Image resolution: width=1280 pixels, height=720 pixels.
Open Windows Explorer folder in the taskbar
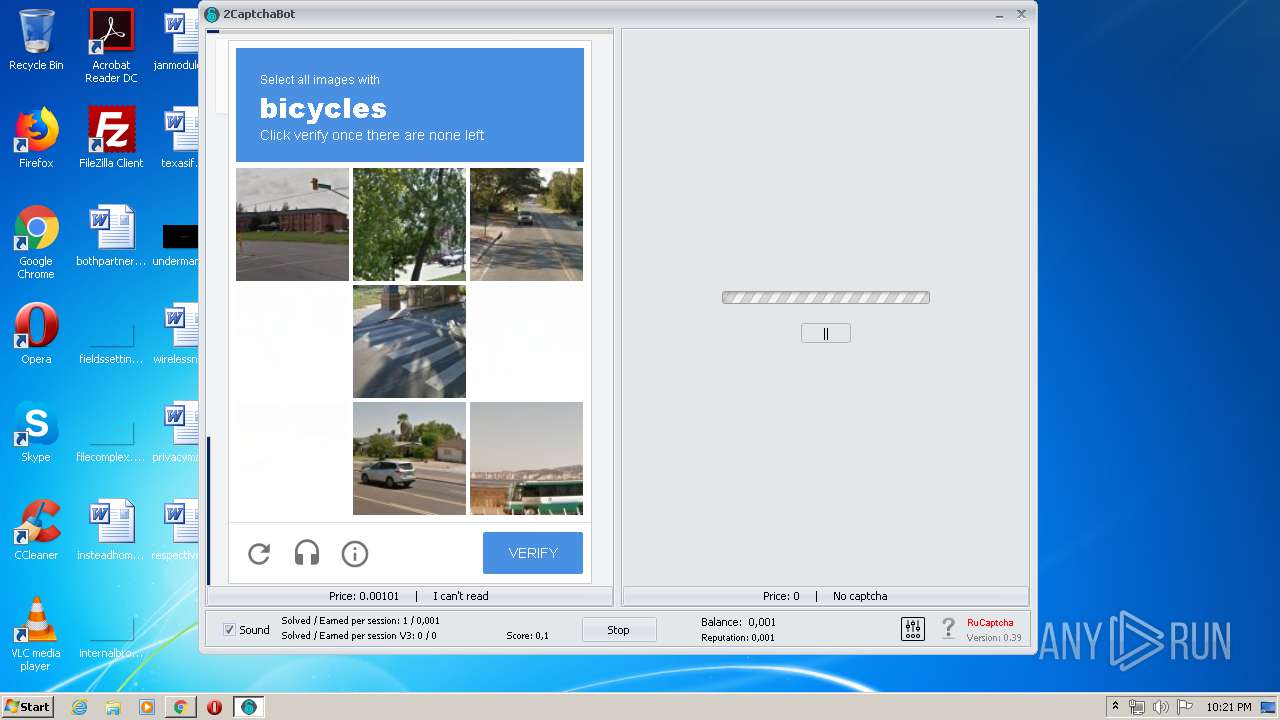pyautogui.click(x=113, y=707)
